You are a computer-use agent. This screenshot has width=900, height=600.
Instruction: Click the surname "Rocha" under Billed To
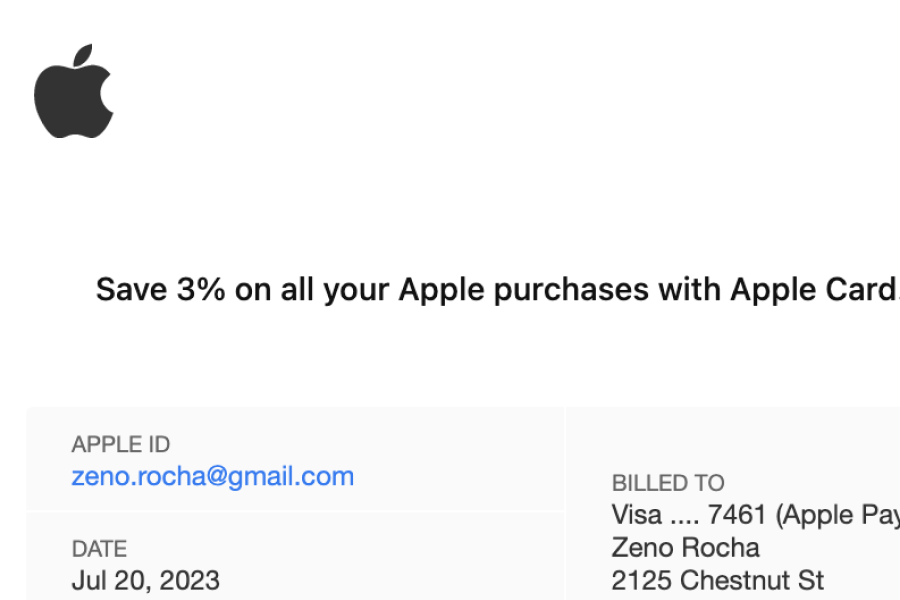(x=722, y=548)
